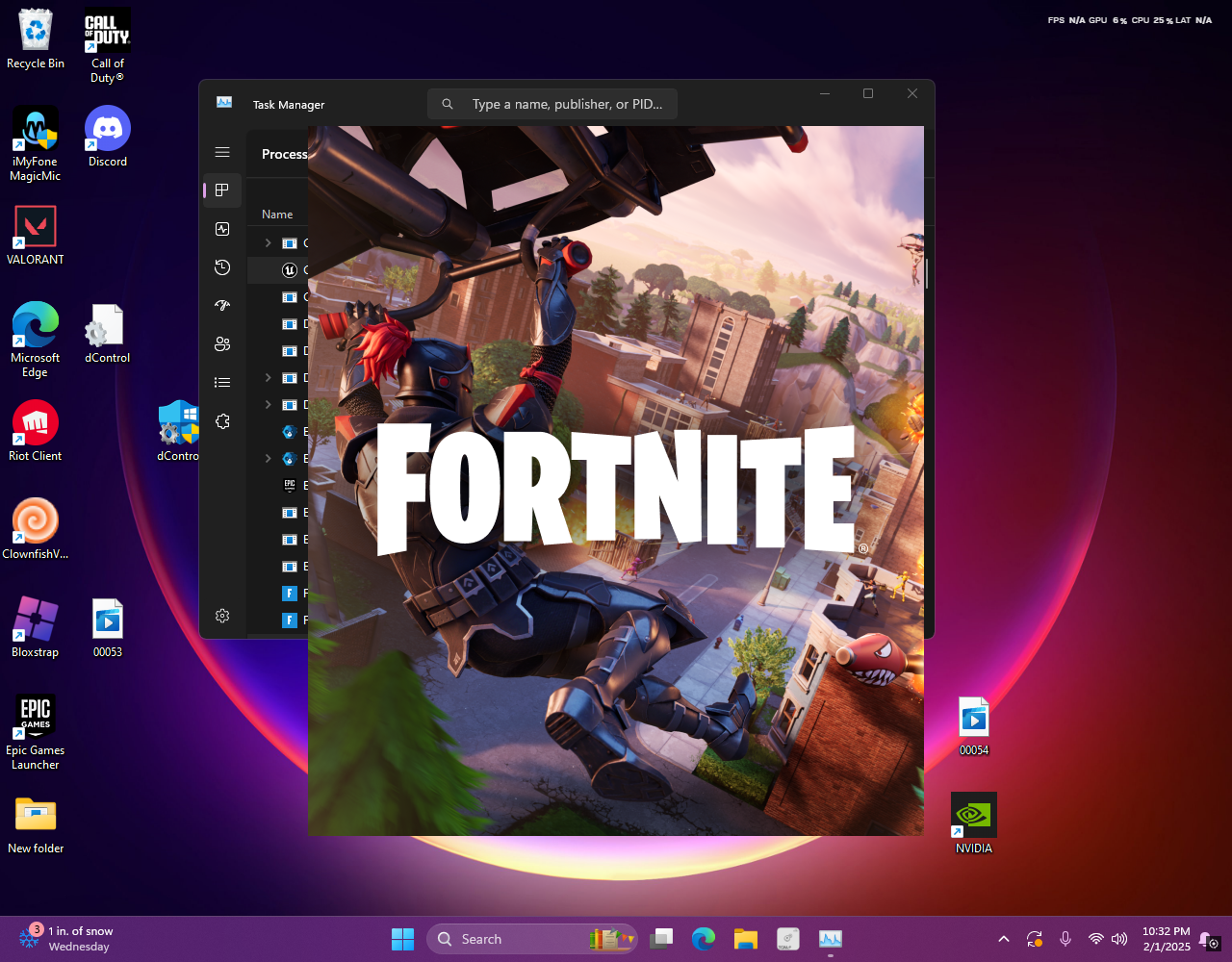This screenshot has height=962, width=1232.
Task: Select the Microsoft Edge desktop shortcut
Action: (36, 340)
